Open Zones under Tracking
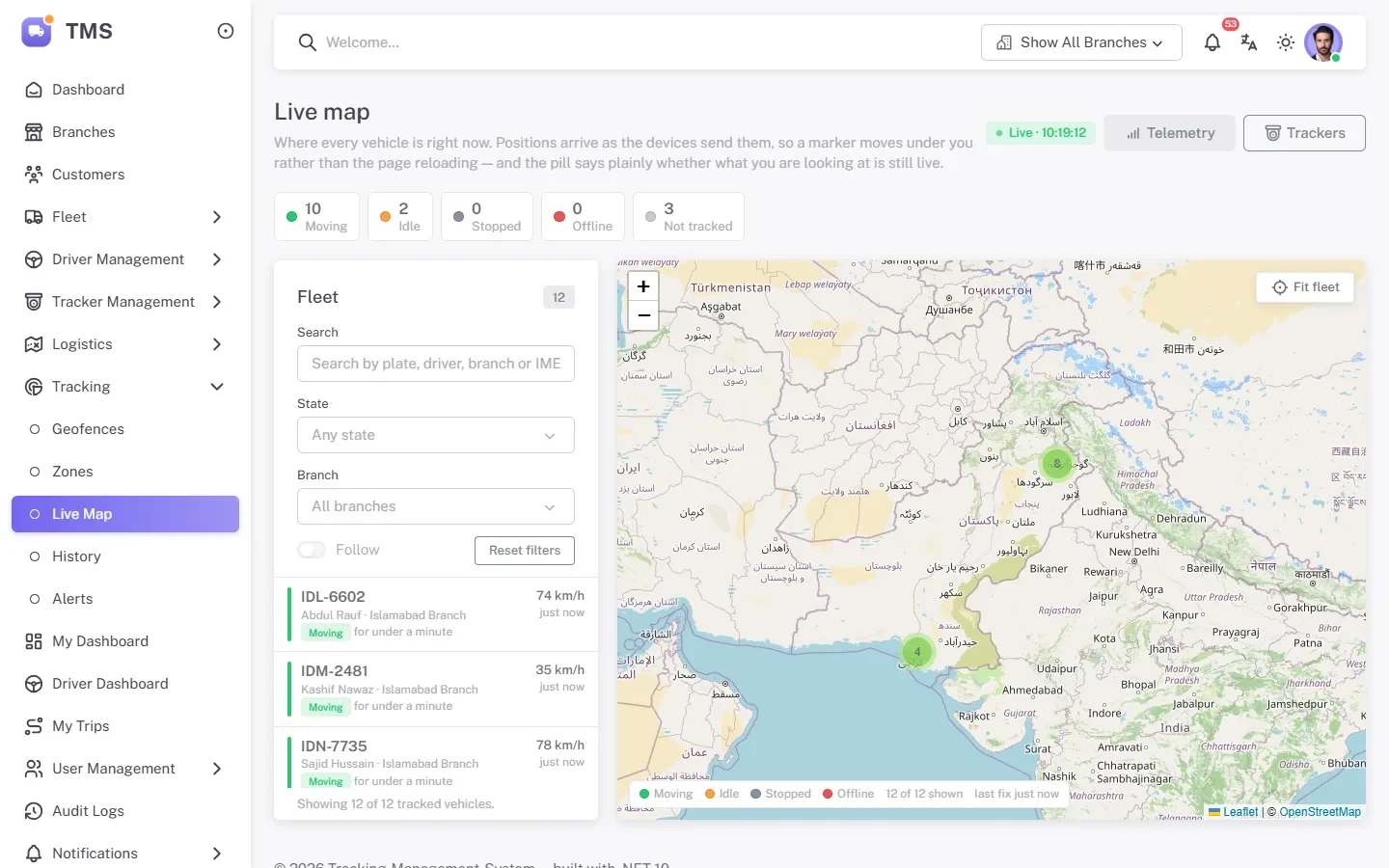This screenshot has height=868, width=1389. pyautogui.click(x=125, y=472)
